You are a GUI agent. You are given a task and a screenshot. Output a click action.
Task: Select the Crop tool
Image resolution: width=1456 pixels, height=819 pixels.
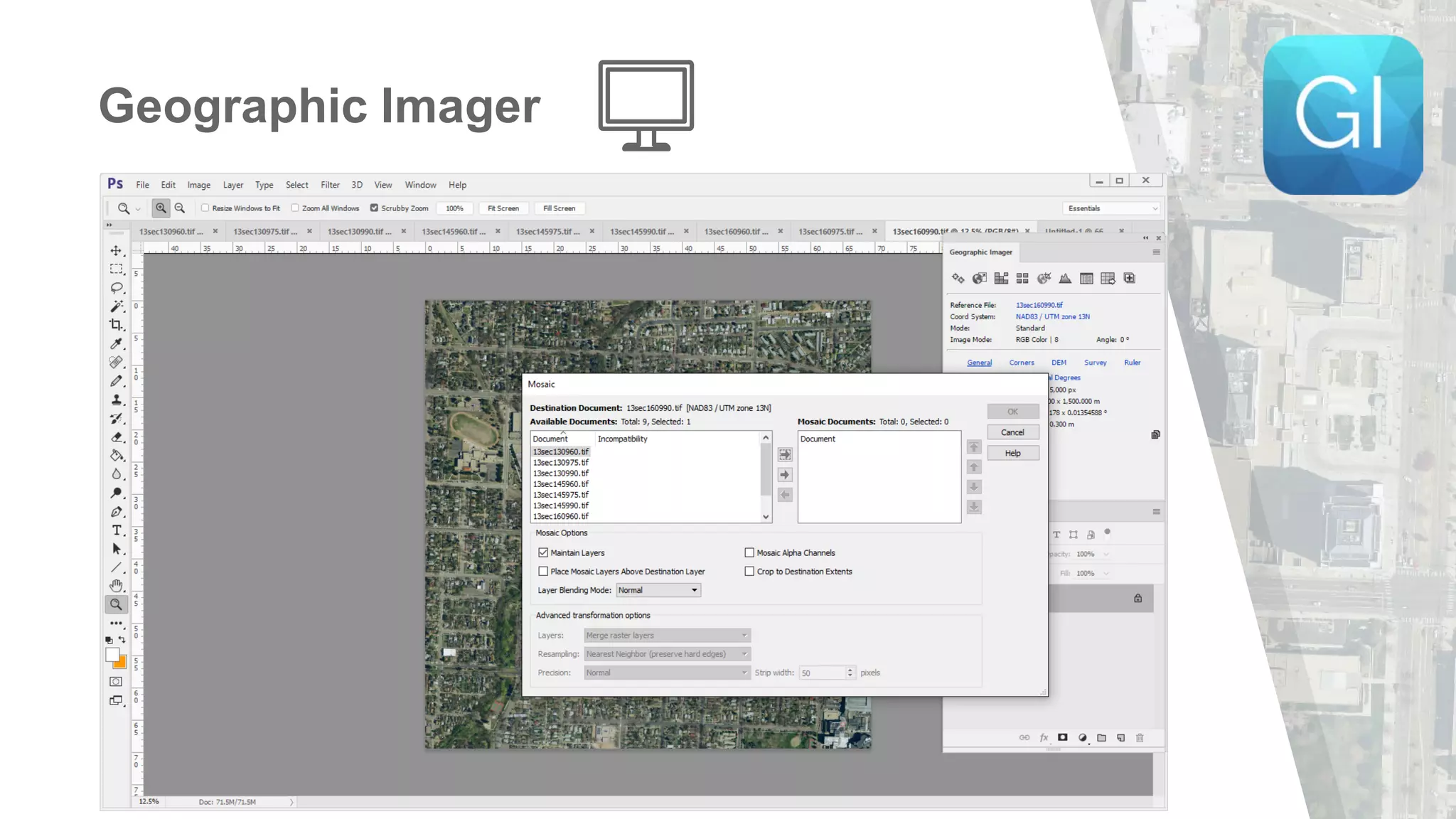116,325
